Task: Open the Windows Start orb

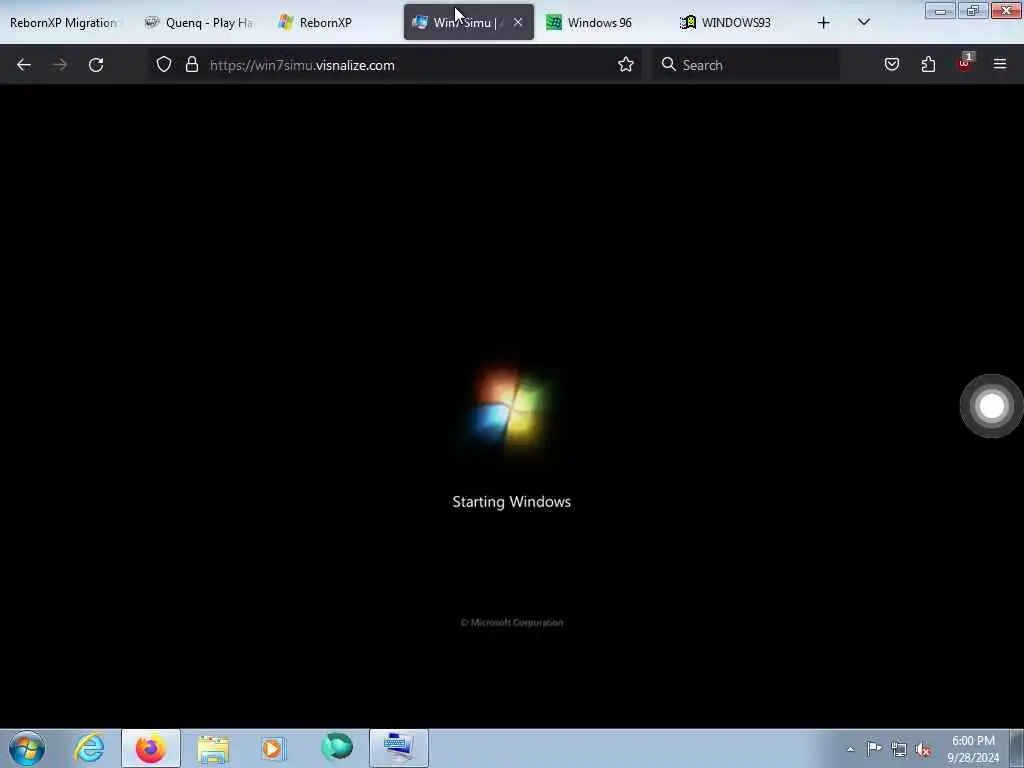Action: (27, 748)
